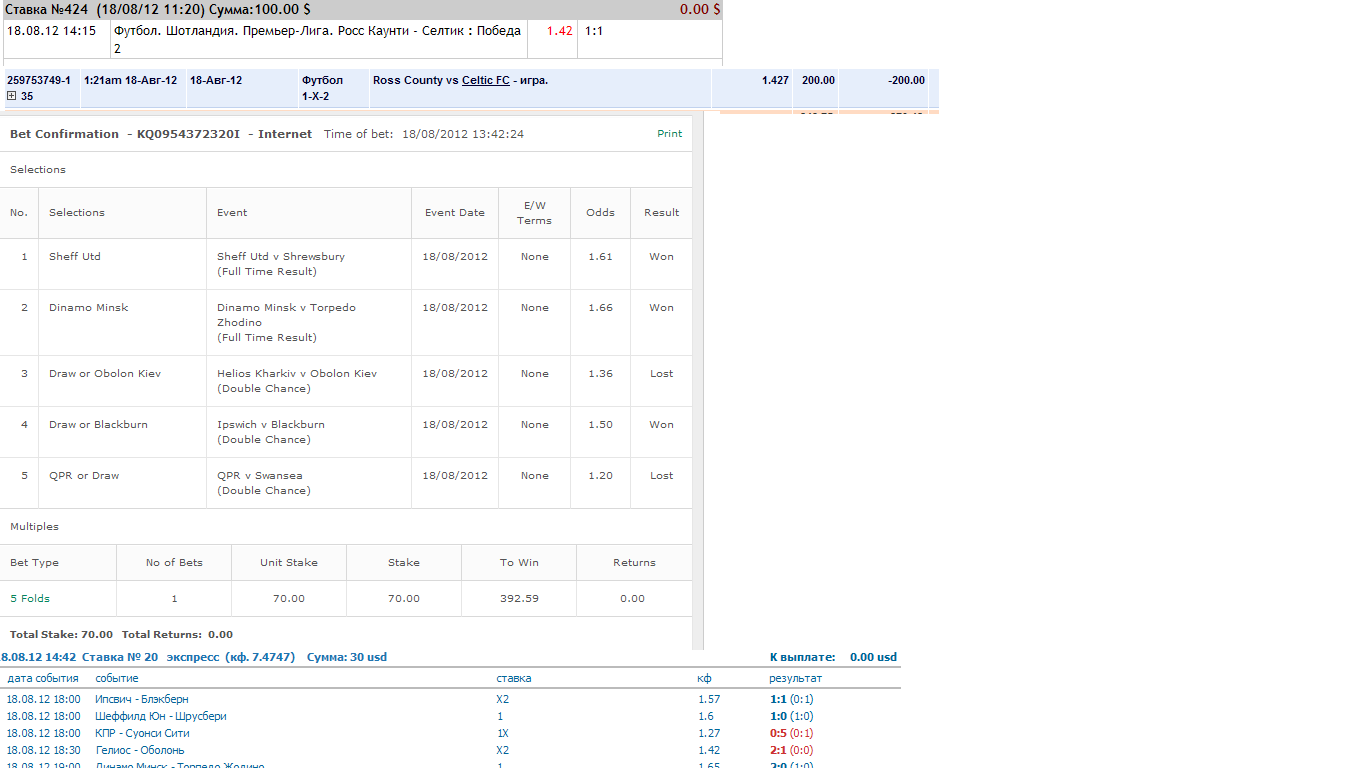The height and width of the screenshot is (768, 1366).
Task: Click the red 0:5 (0:1) result
Action: (x=791, y=734)
